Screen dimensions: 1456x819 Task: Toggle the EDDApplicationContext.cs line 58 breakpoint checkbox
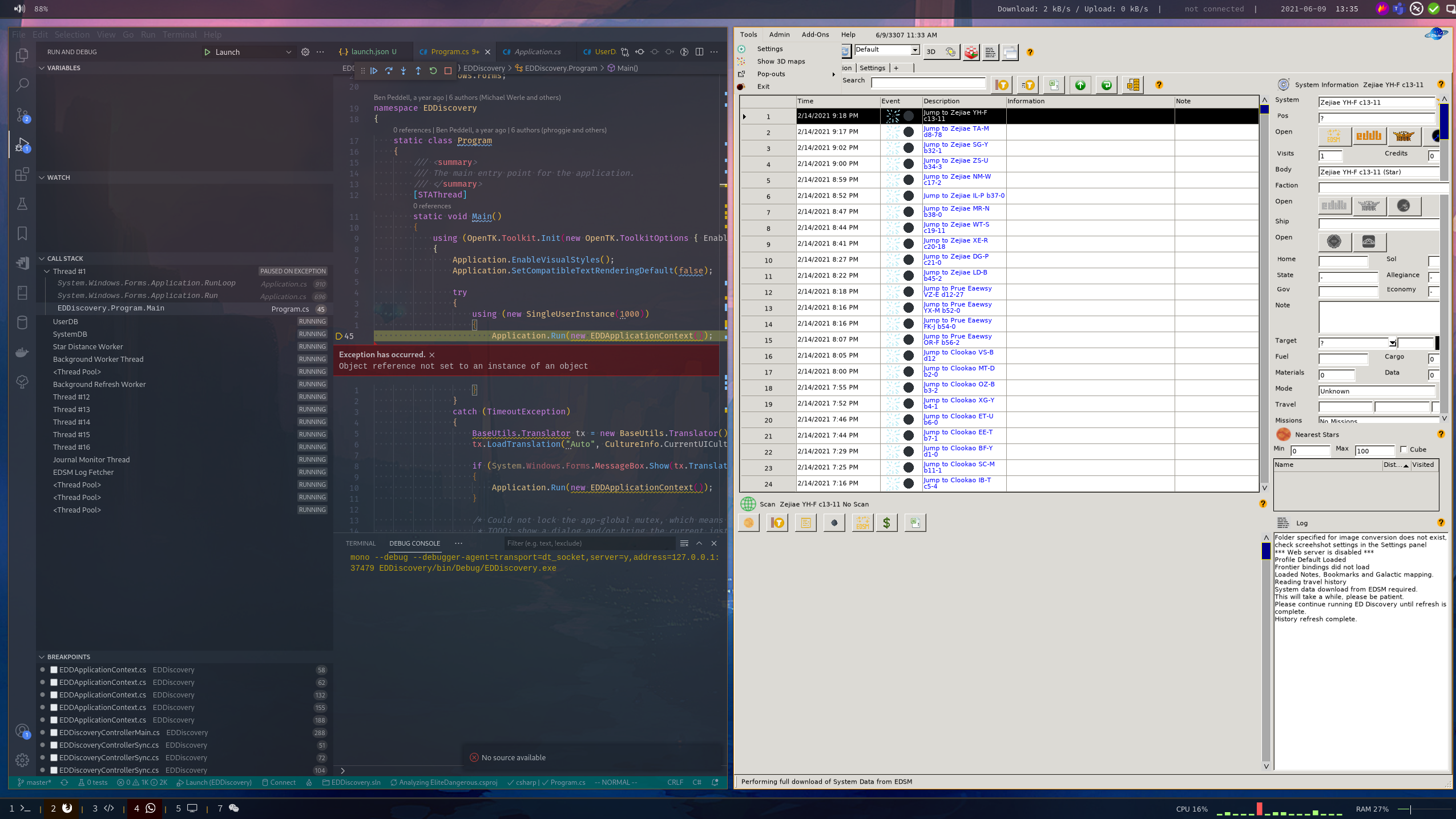[x=54, y=669]
